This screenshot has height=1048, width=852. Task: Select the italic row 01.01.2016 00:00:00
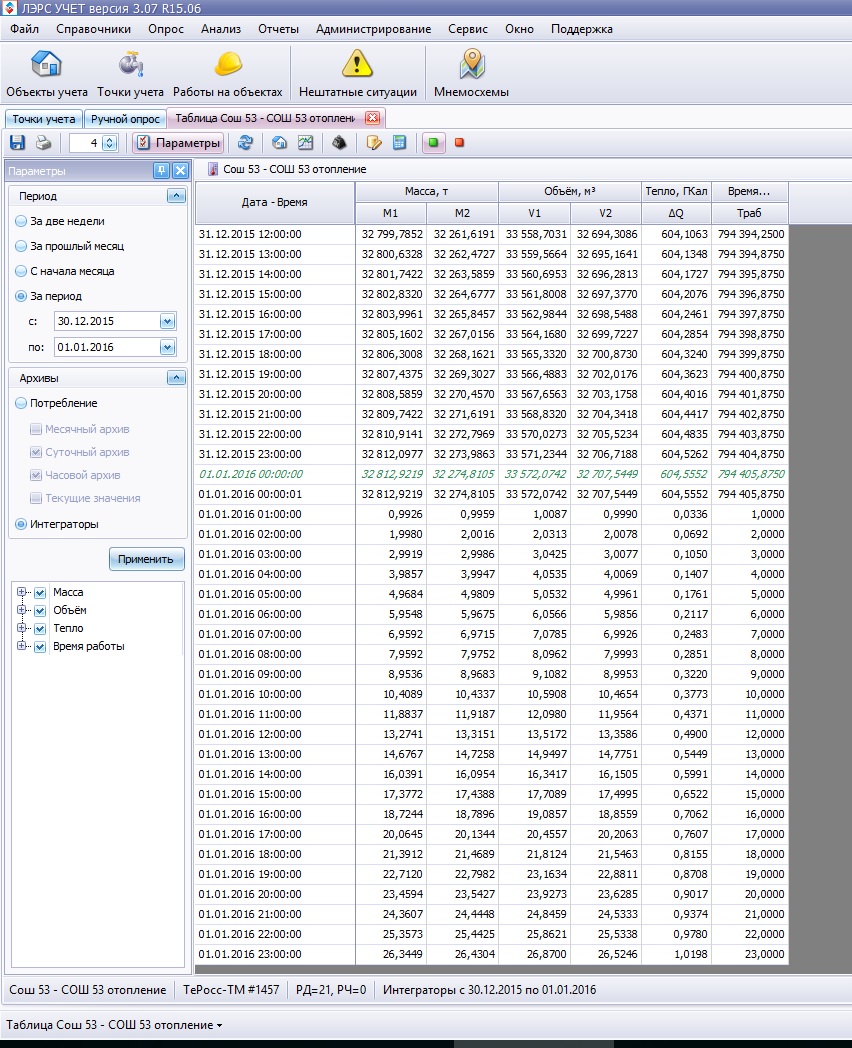[491, 474]
